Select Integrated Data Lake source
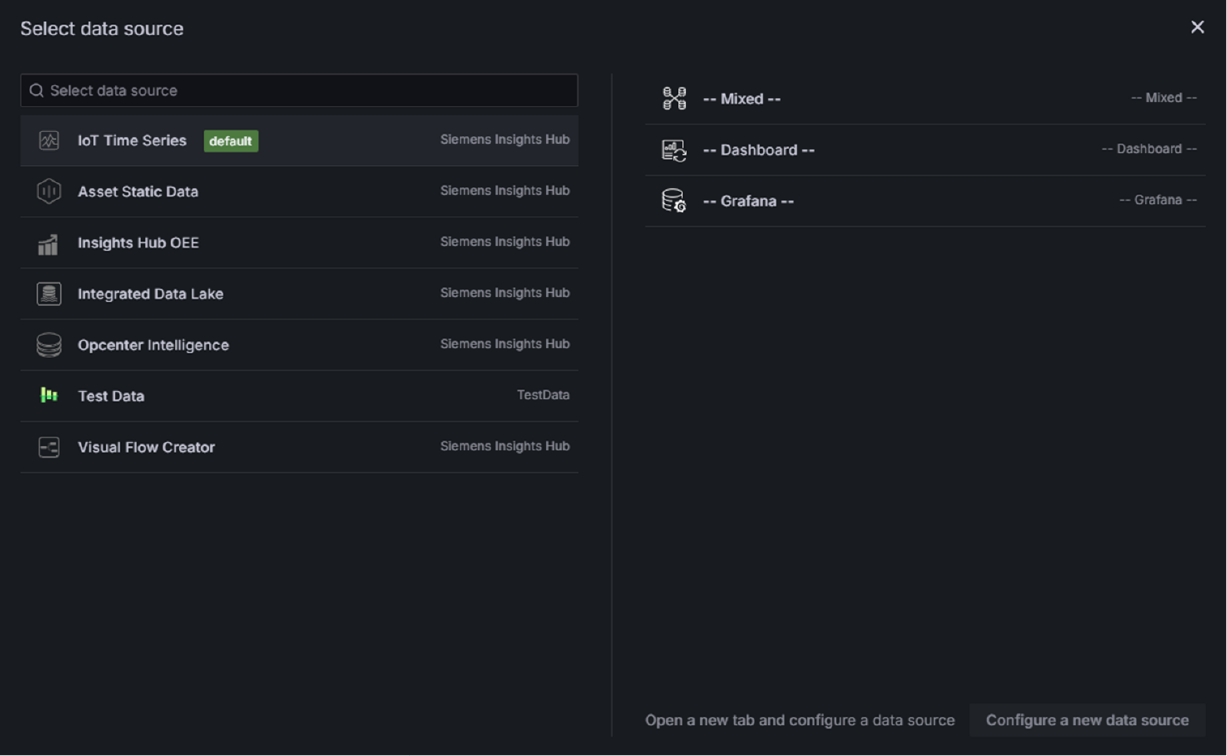Image resolution: width=1227 pixels, height=756 pixels. point(299,294)
